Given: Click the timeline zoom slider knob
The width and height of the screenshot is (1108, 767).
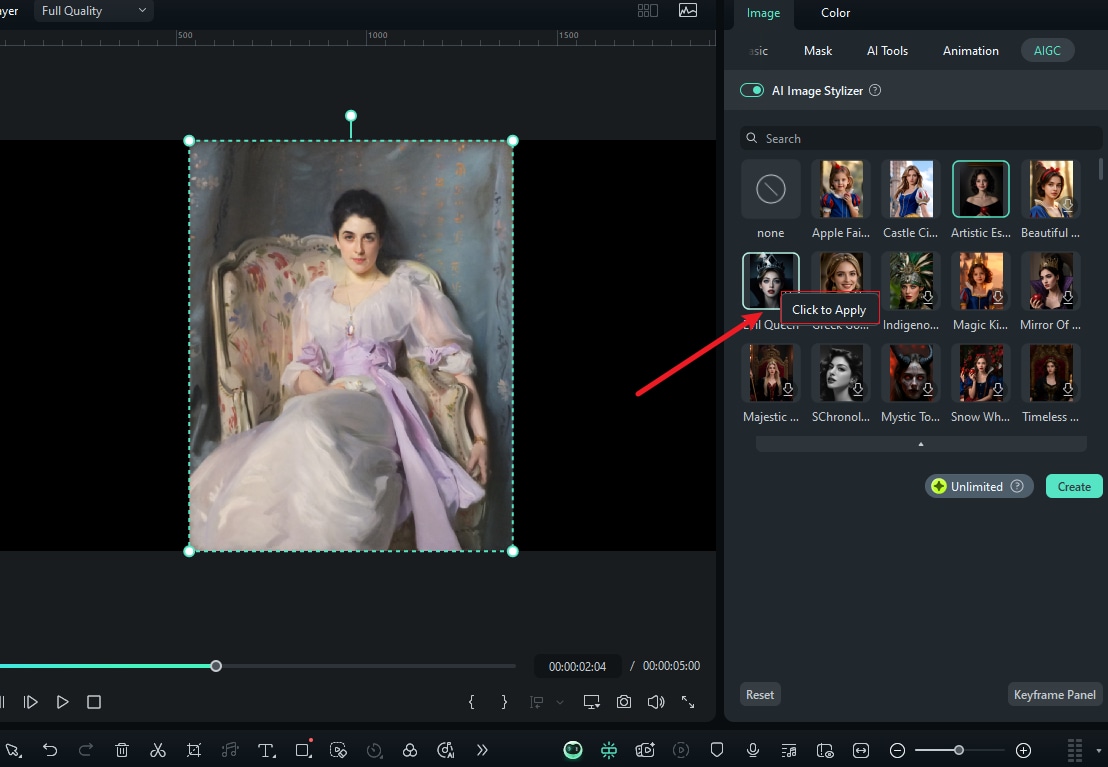Looking at the screenshot, I should tap(959, 750).
